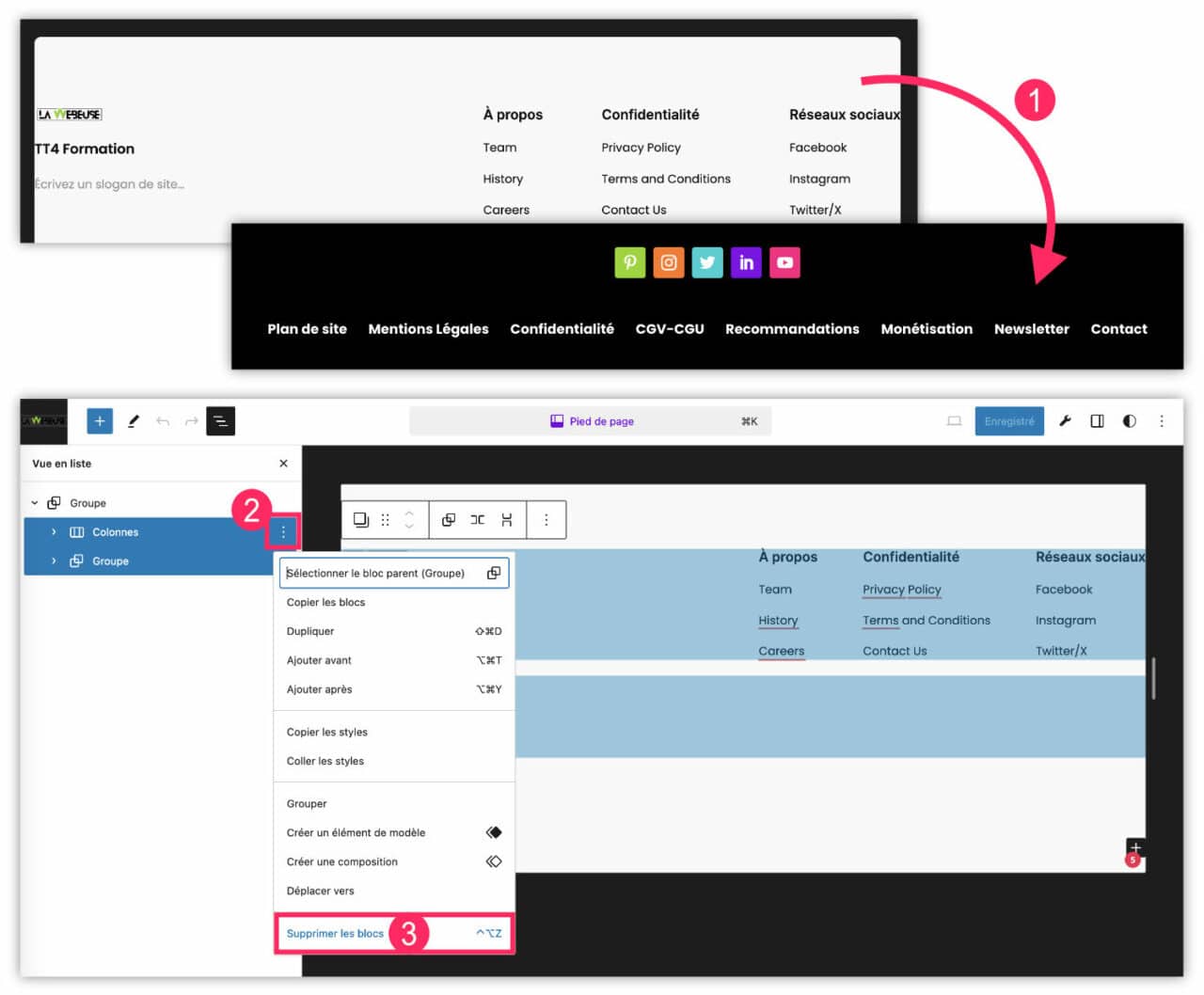Toggle the settings sidebar panel icon
1204x995 pixels.
pyautogui.click(x=1097, y=420)
